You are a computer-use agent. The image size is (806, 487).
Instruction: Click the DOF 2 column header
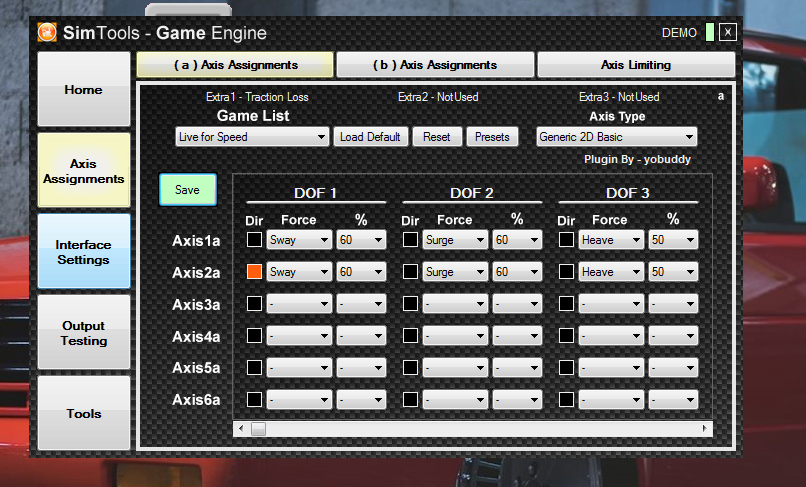click(472, 193)
